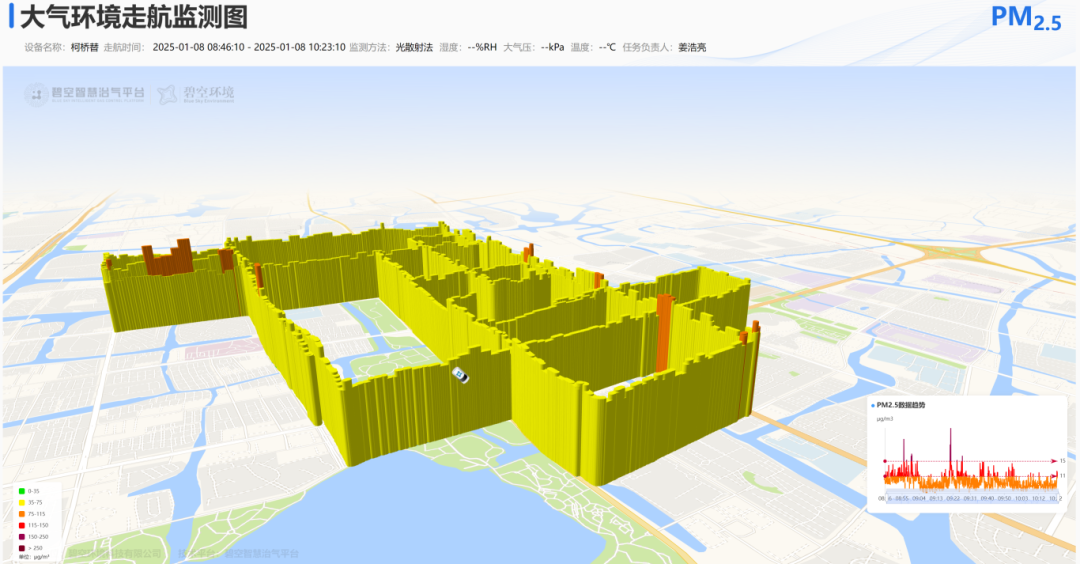Click the 10:03 time label on chart axis
Screen dimensions: 1080x564
tap(1021, 499)
